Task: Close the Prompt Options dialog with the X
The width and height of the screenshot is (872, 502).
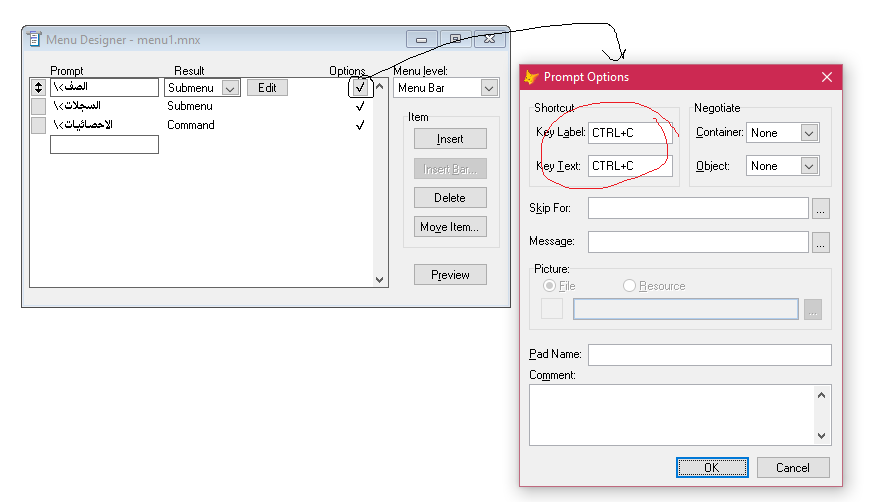Action: click(827, 77)
